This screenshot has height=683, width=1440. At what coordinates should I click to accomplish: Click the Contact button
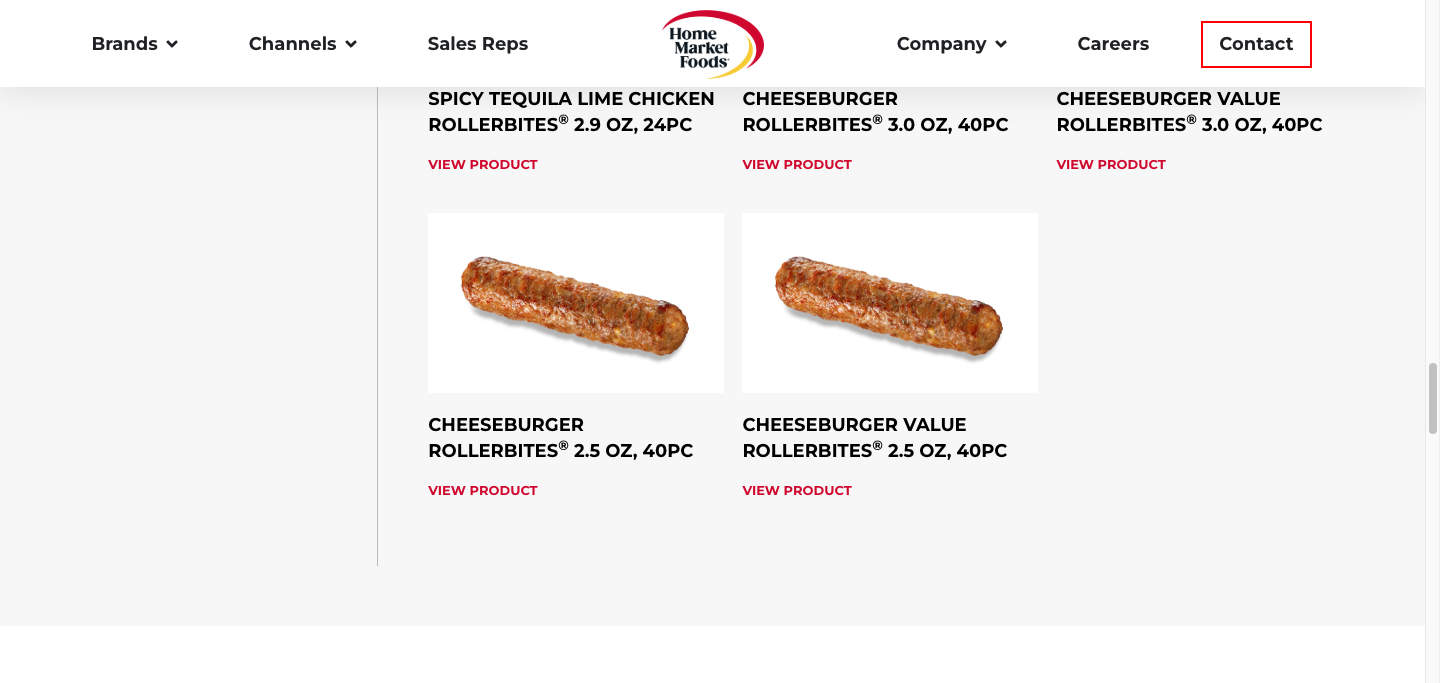(1256, 44)
